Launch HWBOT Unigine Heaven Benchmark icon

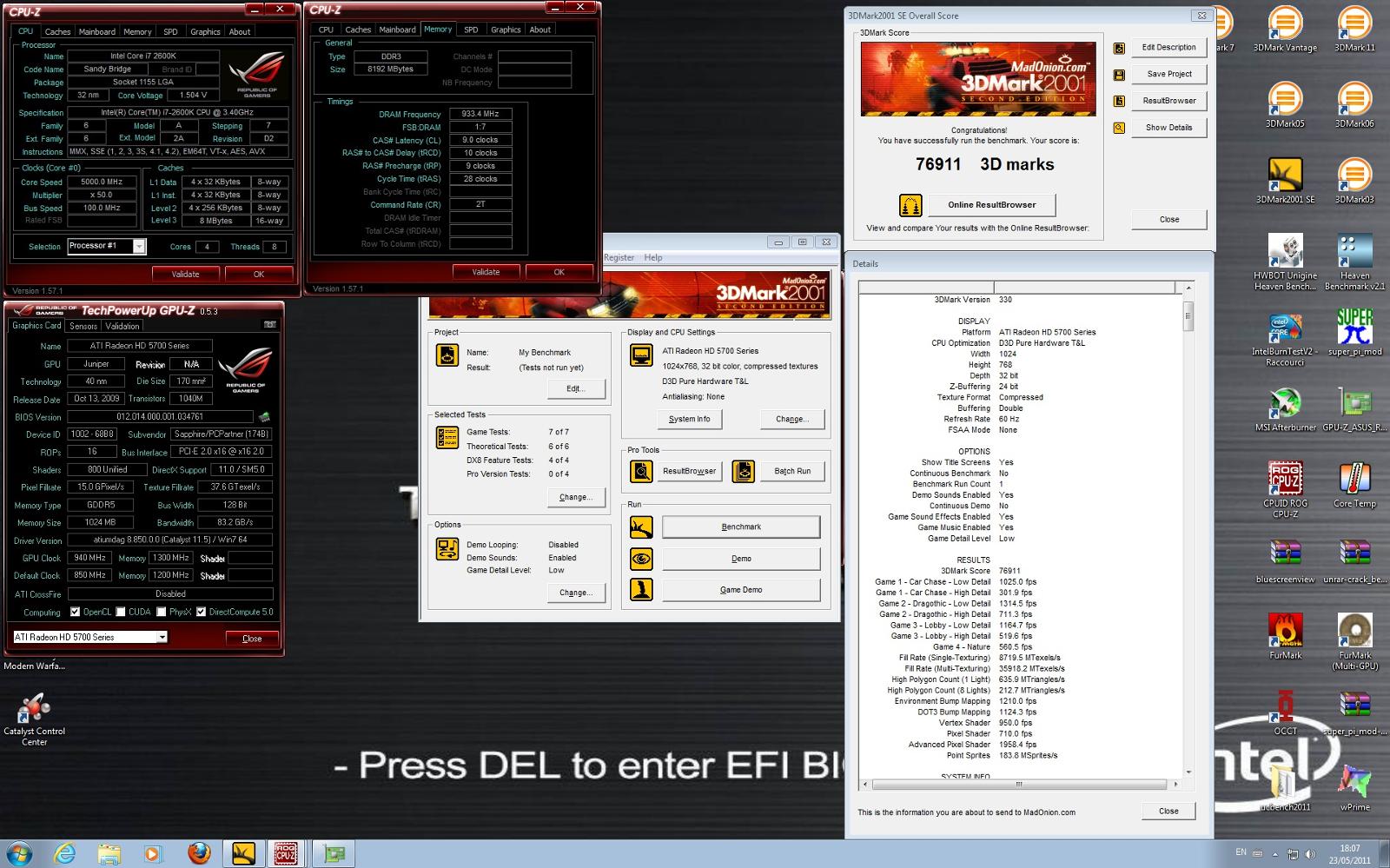pos(1285,262)
